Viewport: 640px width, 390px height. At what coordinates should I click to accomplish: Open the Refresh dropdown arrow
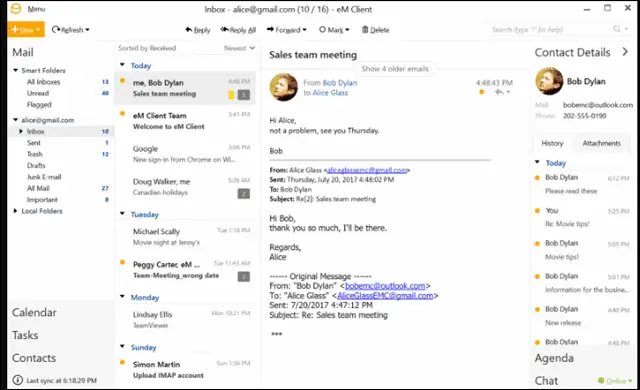point(87,30)
